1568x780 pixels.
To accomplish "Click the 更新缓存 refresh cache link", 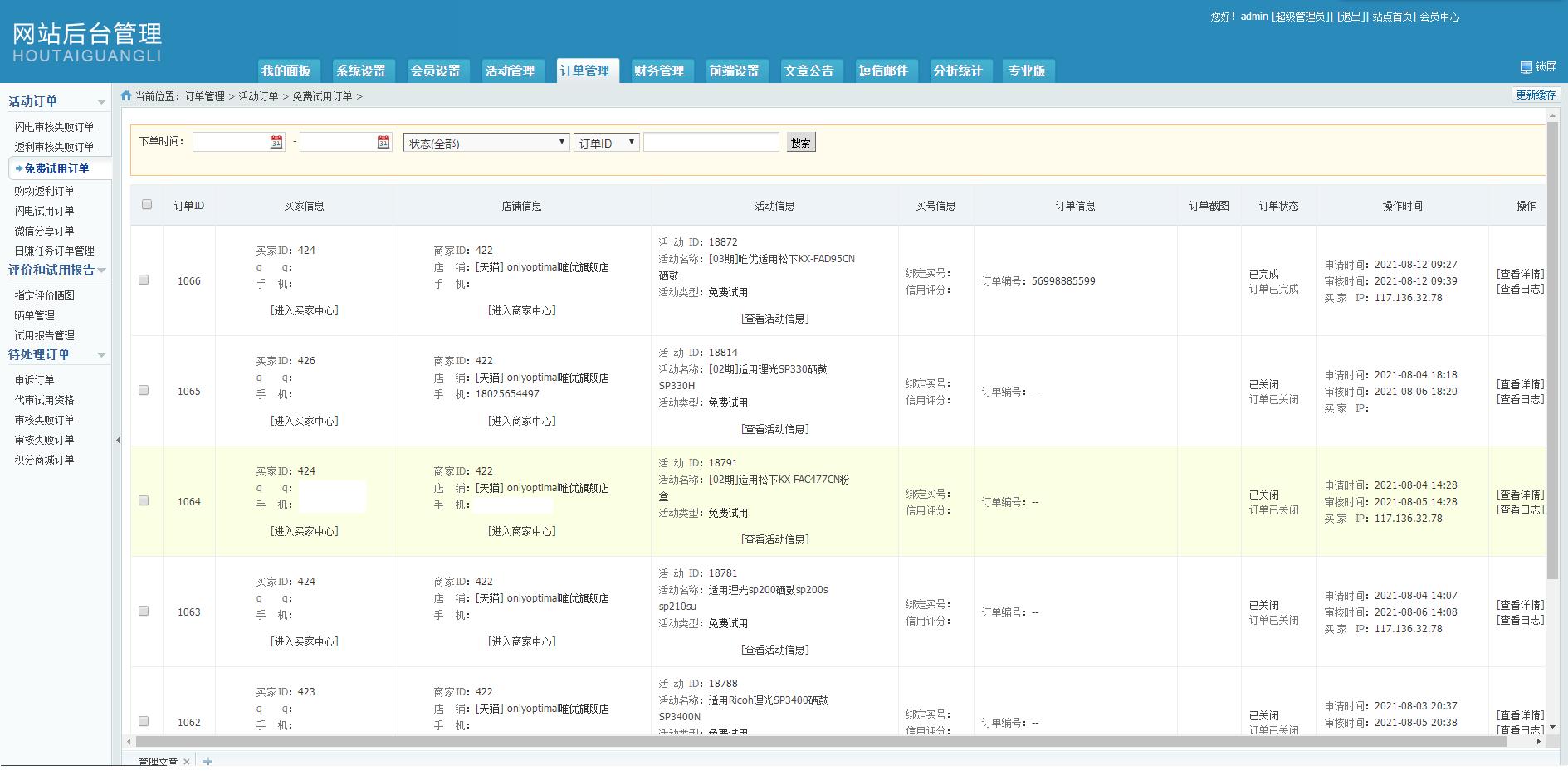I will coord(1535,95).
